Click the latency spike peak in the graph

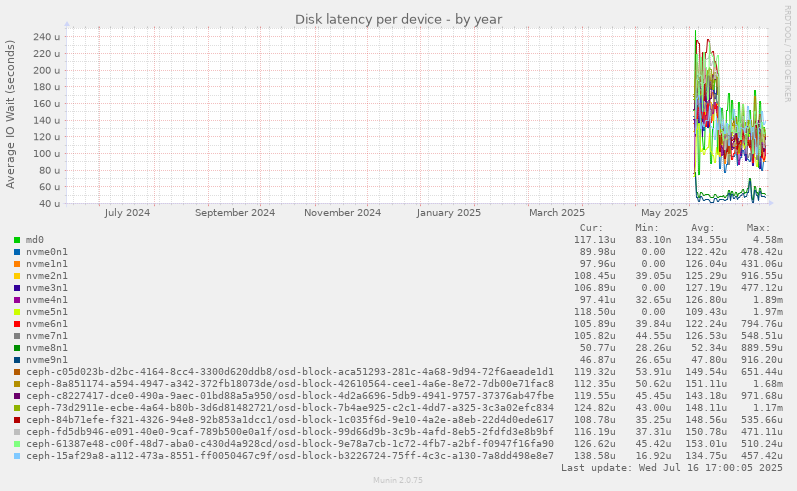pos(695,32)
